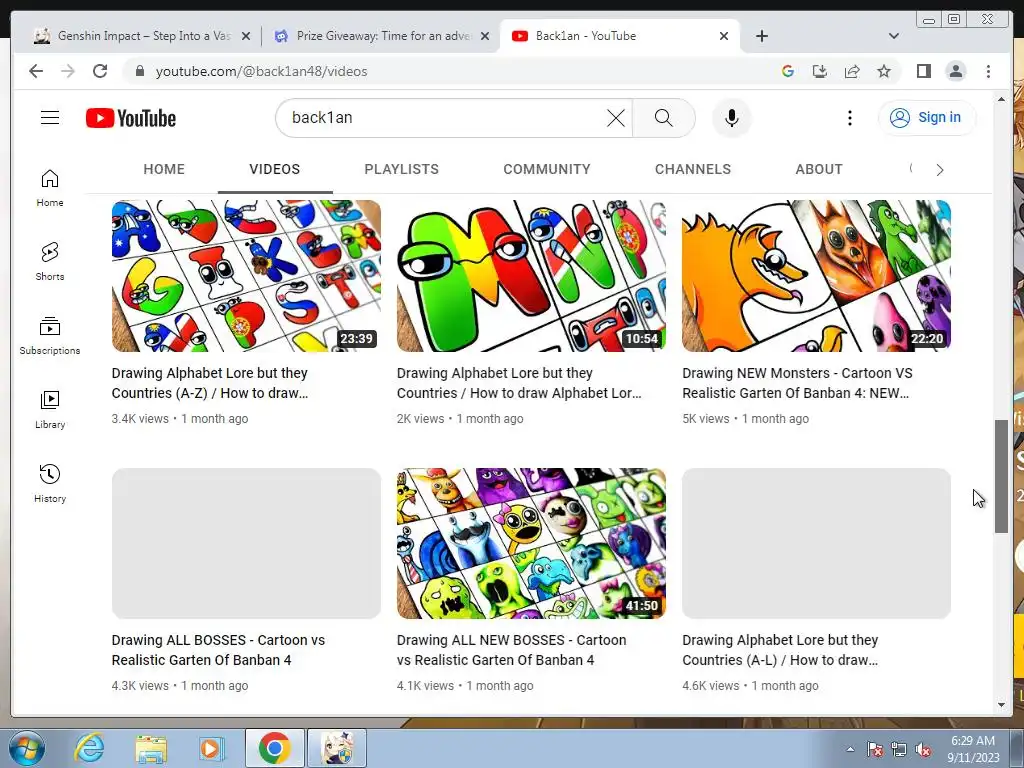Close the Back1an - YouTube tab
Screen dimensions: 1024x768
click(x=724, y=36)
